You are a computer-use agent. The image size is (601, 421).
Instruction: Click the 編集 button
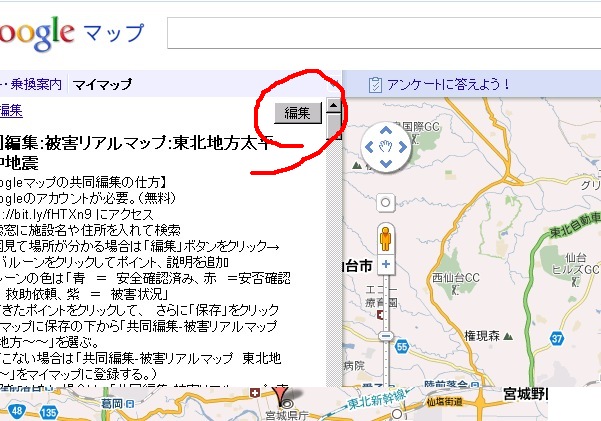(x=298, y=113)
